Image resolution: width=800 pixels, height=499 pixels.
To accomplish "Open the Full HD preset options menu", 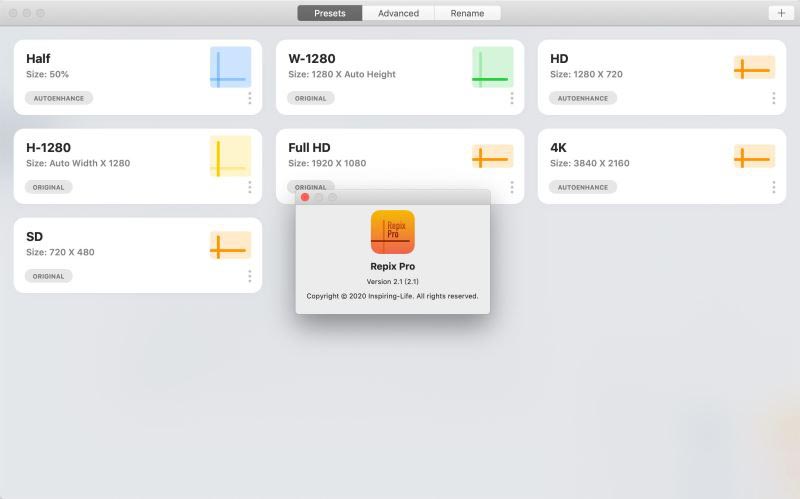I will point(512,187).
